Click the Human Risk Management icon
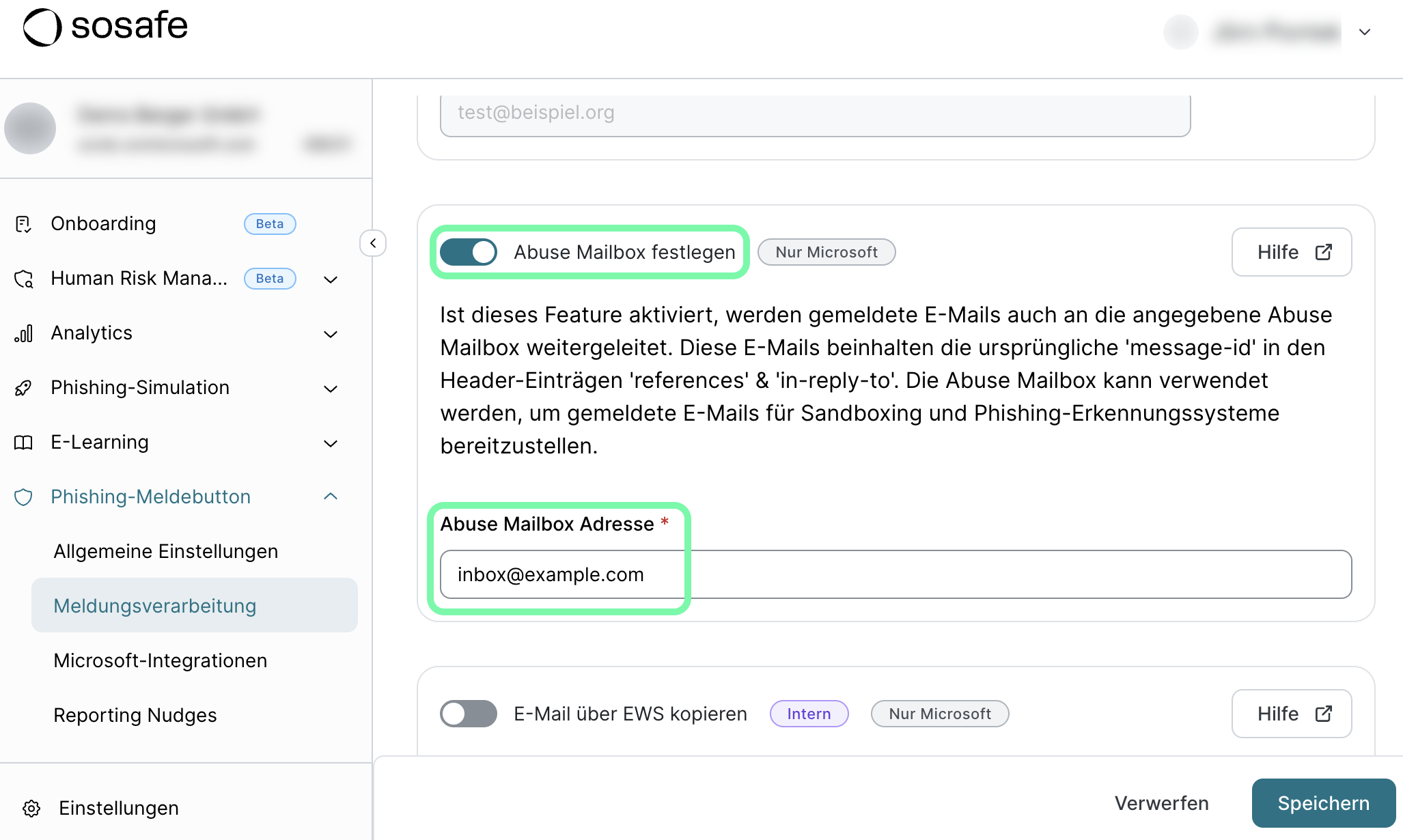The width and height of the screenshot is (1403, 840). pos(24,279)
